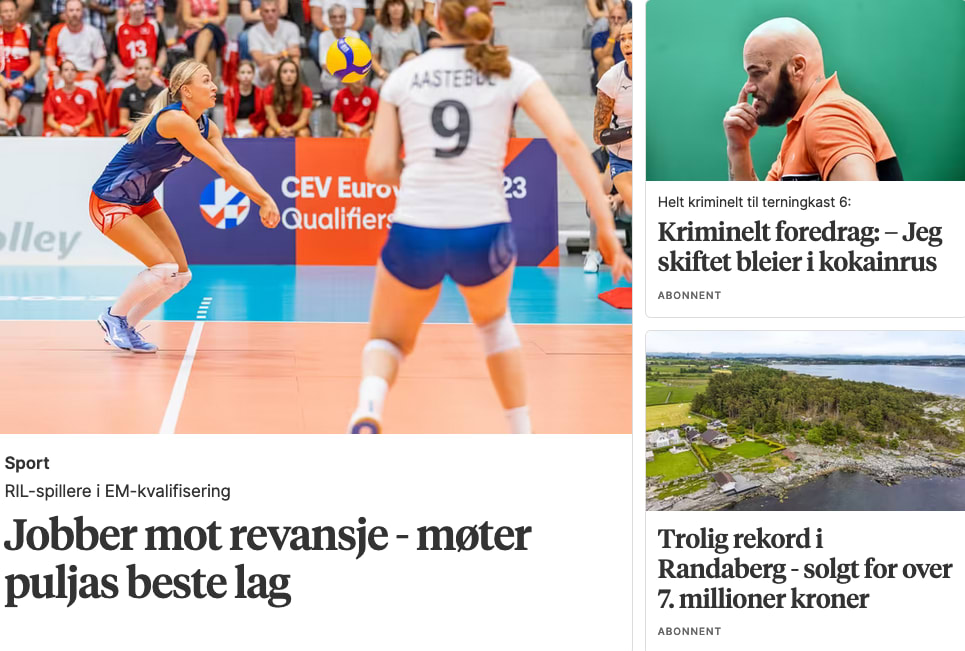
Task: Click the CEV round logo on the banner
Action: tap(224, 204)
